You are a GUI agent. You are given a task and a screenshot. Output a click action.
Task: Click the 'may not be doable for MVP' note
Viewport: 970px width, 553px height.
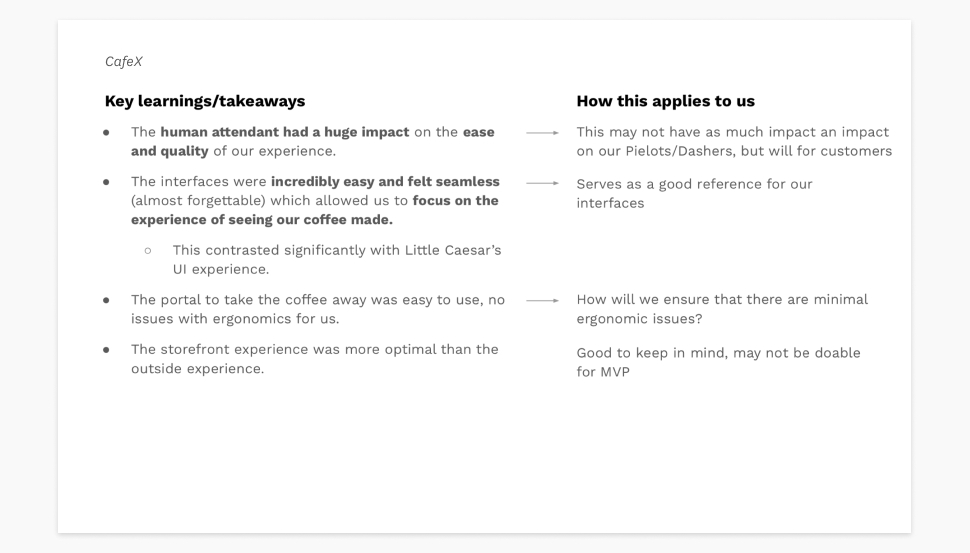coord(718,362)
